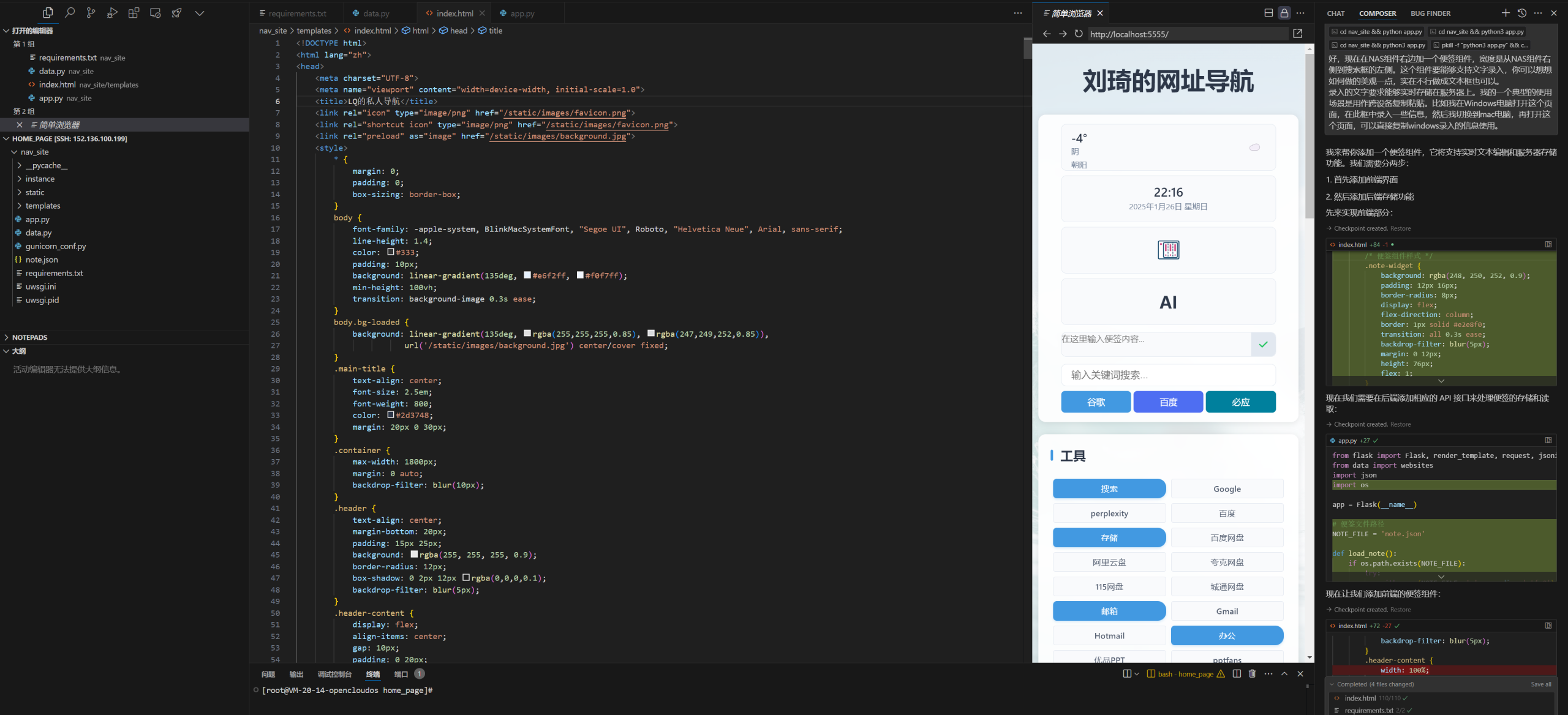1568x715 pixels.
Task: Expand the static folder
Action: (34, 192)
